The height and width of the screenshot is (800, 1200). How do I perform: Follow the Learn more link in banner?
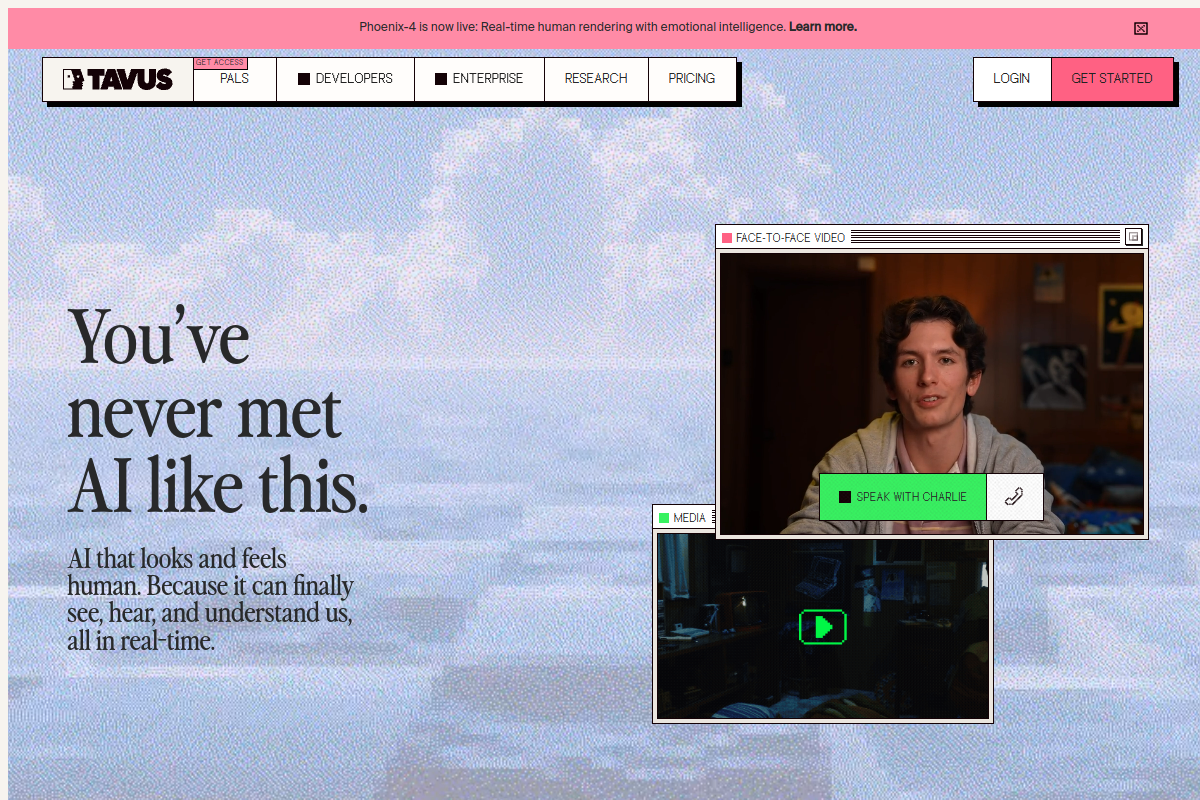tap(823, 27)
